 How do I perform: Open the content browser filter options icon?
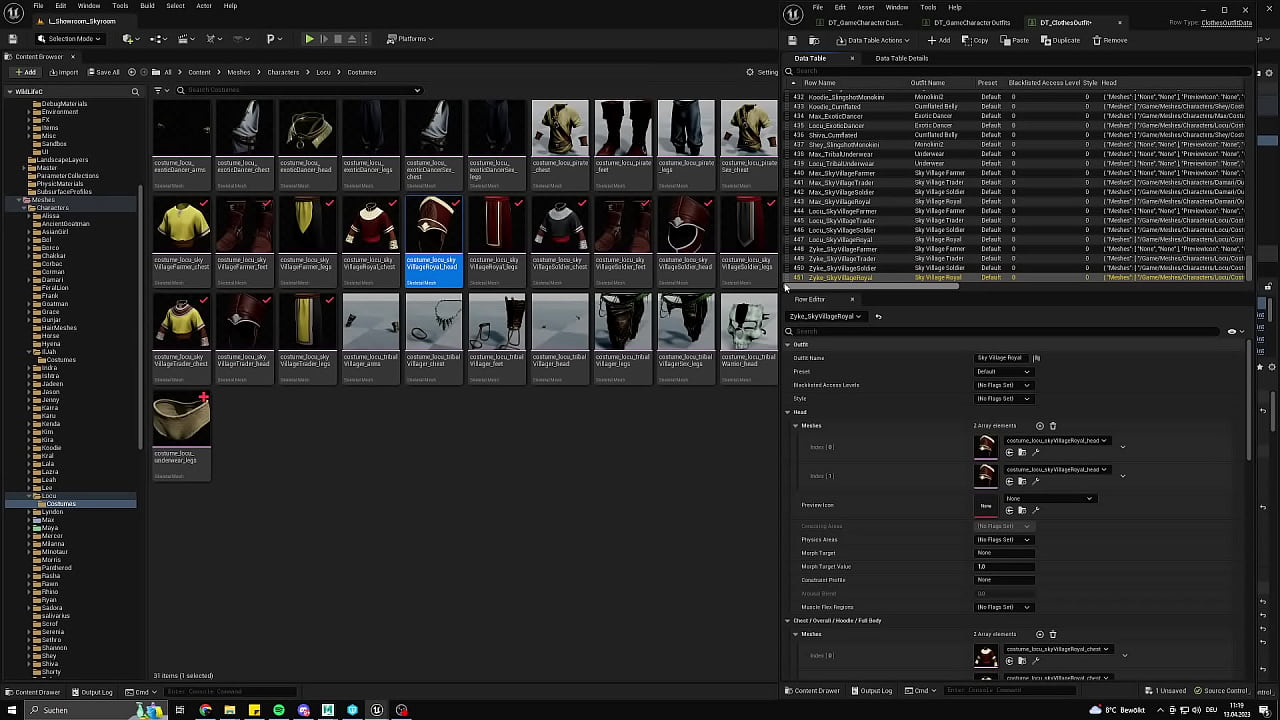coord(158,91)
